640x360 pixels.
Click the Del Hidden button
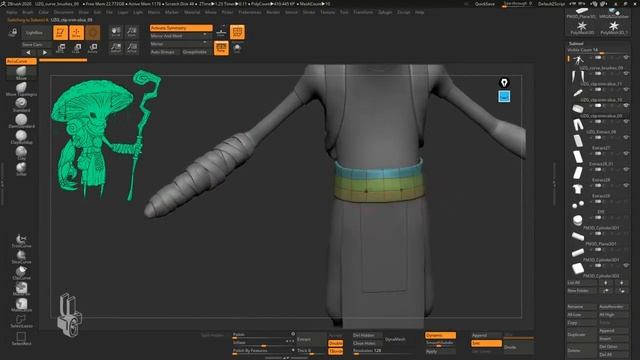(367, 335)
